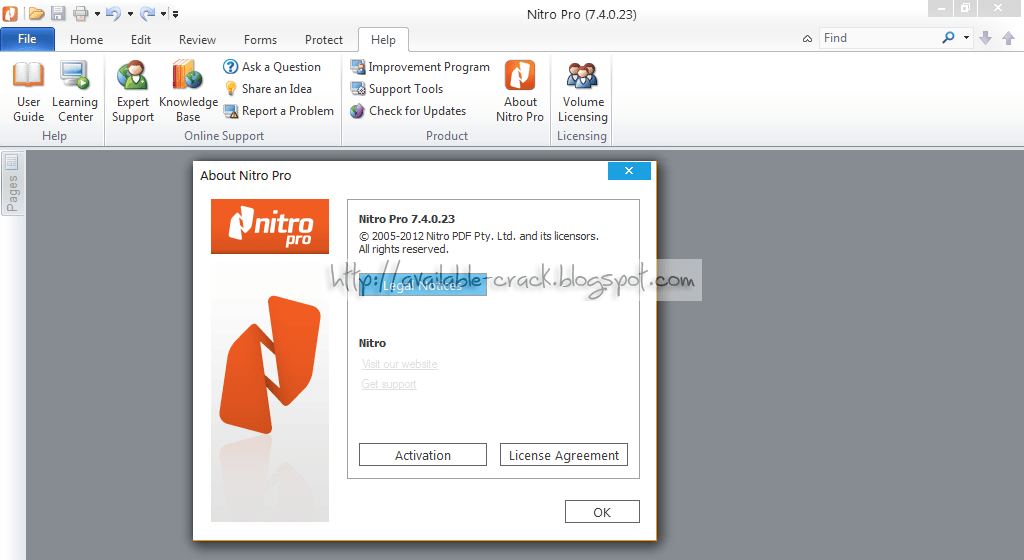This screenshot has width=1024, height=560.
Task: Launch Expert Support
Action: 133,91
